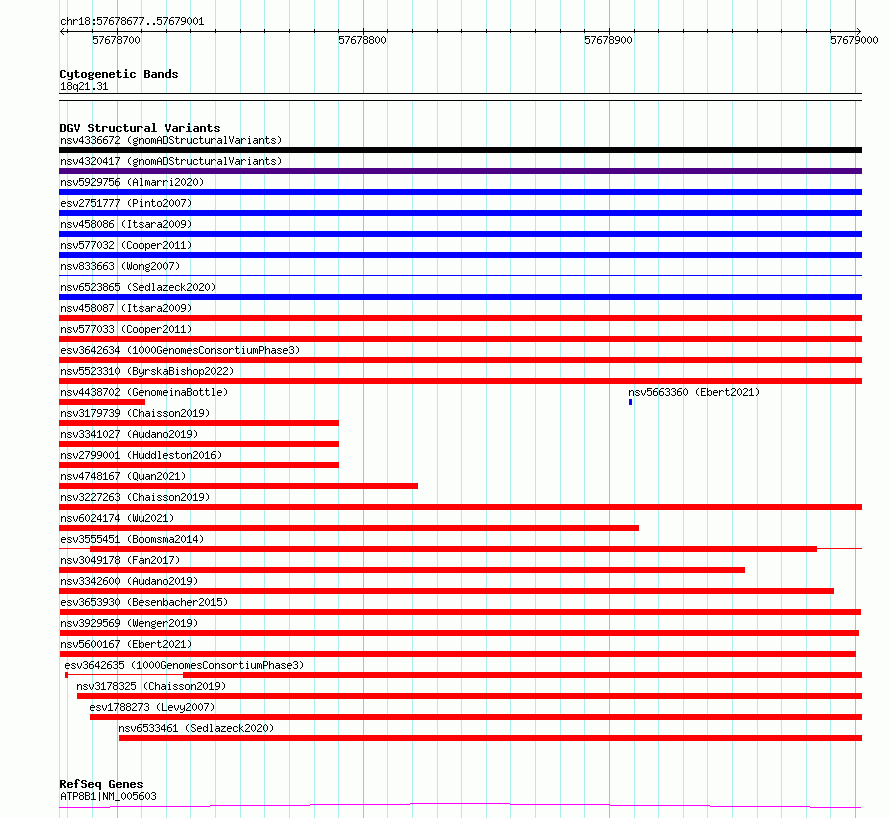Open nsv458087 (Itsara2009) variant label
Image resolution: width=890 pixels, height=818 pixels.
(126, 308)
